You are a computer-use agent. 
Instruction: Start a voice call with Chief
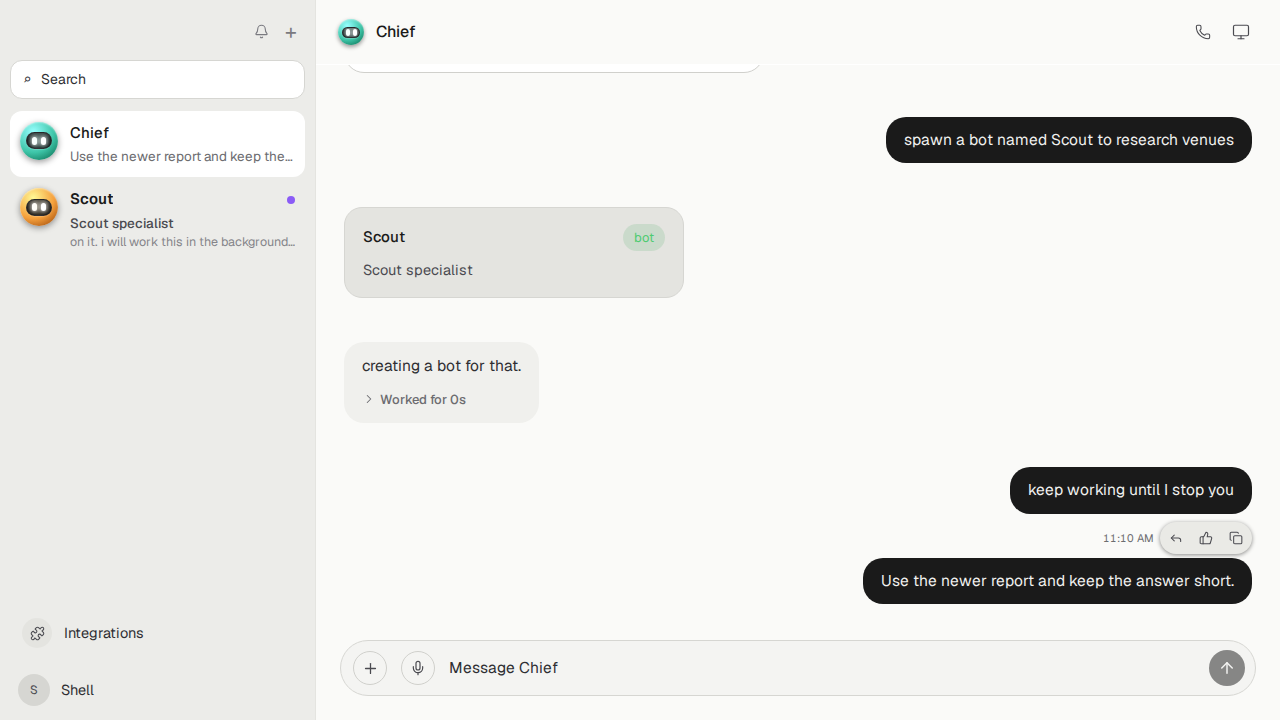[x=1203, y=32]
